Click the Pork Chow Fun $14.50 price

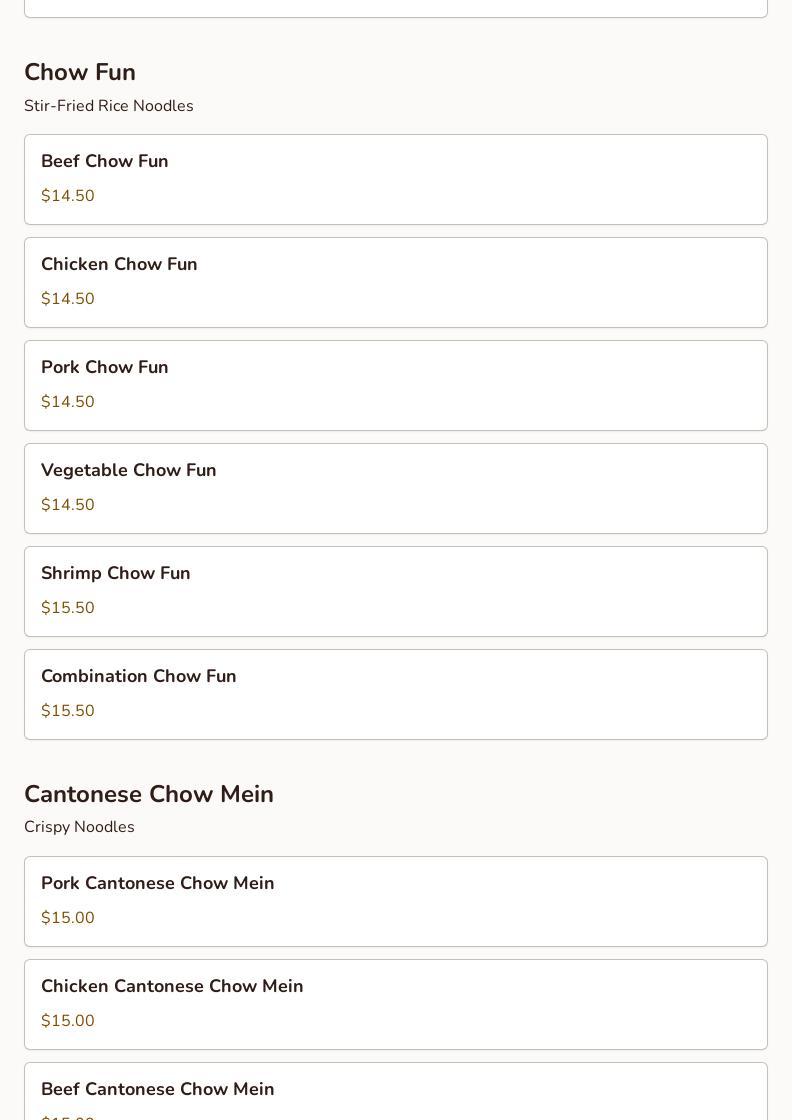click(x=68, y=402)
